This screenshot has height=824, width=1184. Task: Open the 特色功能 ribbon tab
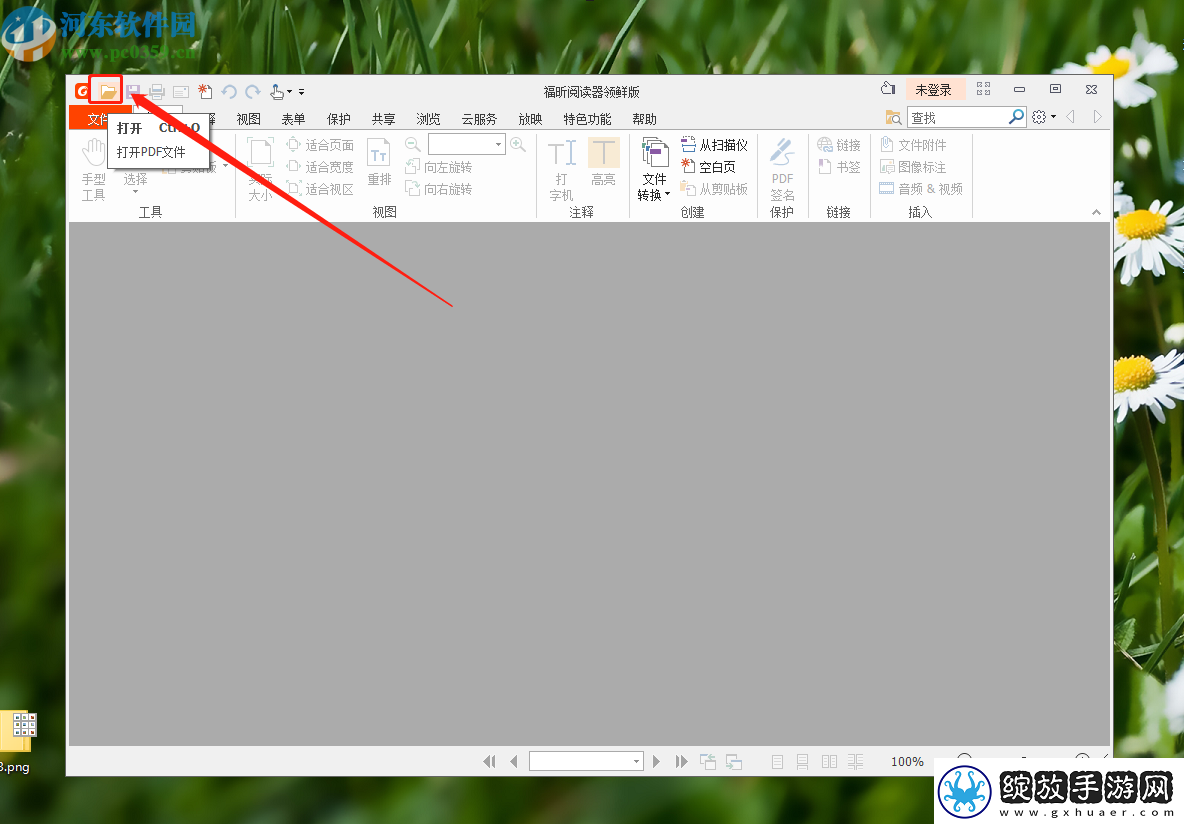pos(587,119)
